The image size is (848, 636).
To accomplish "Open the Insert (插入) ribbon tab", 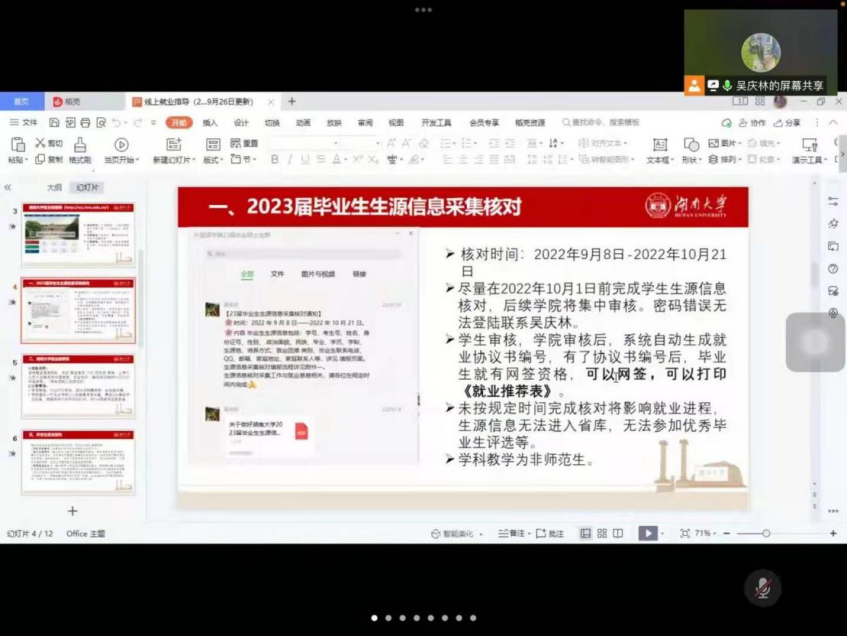I will (210, 123).
